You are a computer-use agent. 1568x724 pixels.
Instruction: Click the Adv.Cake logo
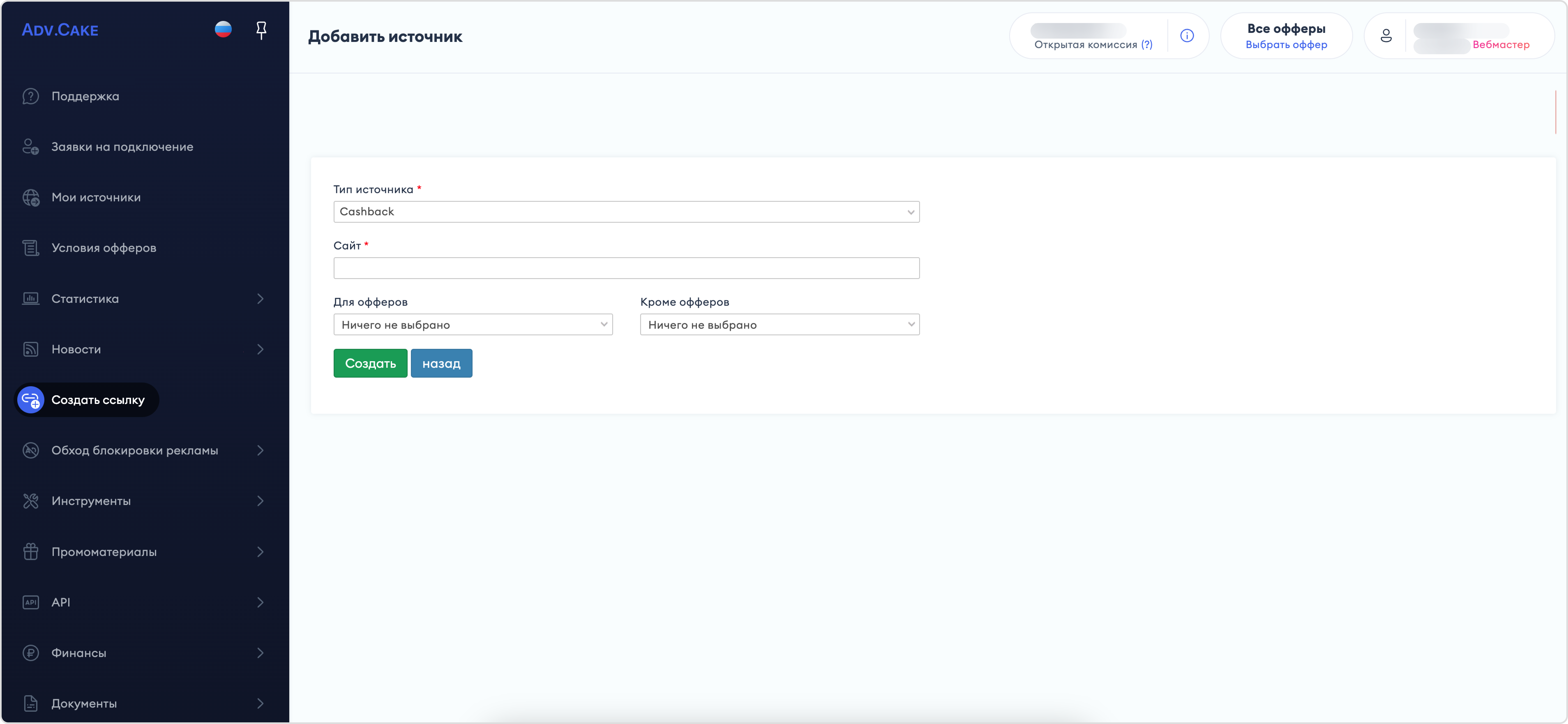[60, 30]
